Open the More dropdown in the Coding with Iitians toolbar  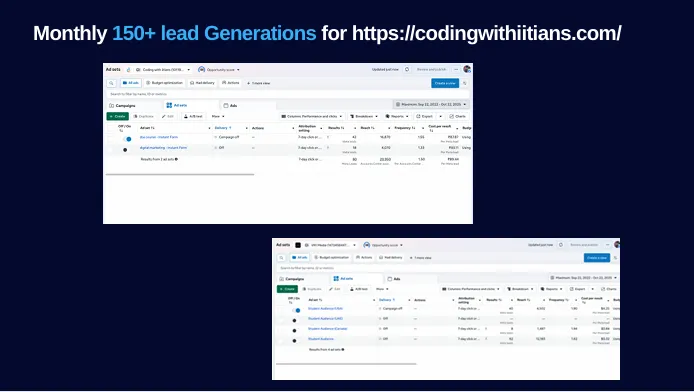coord(218,116)
